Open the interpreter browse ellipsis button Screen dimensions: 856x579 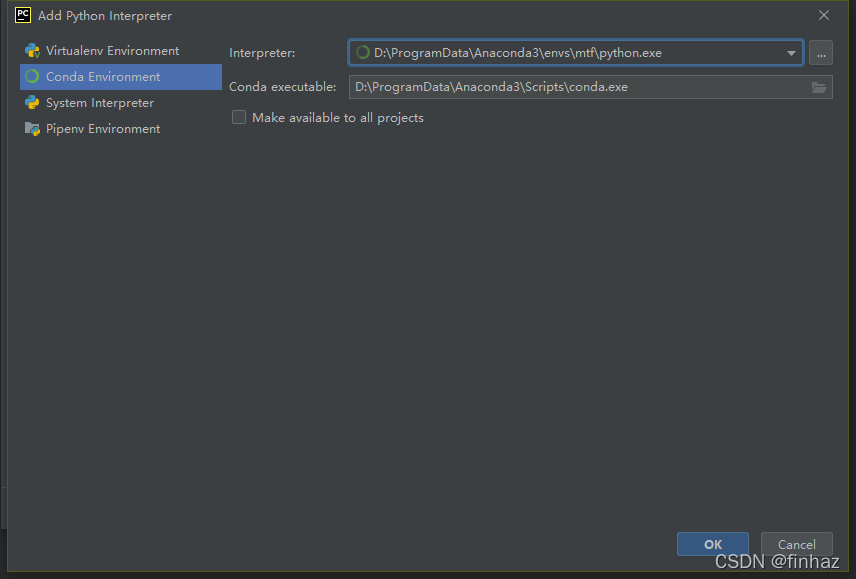pos(821,53)
